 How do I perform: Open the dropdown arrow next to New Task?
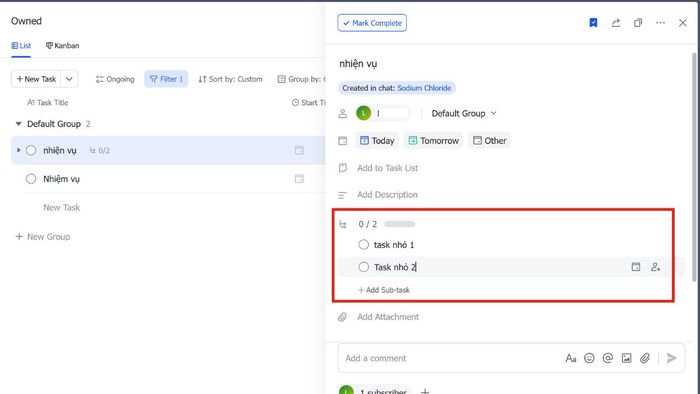[x=69, y=79]
